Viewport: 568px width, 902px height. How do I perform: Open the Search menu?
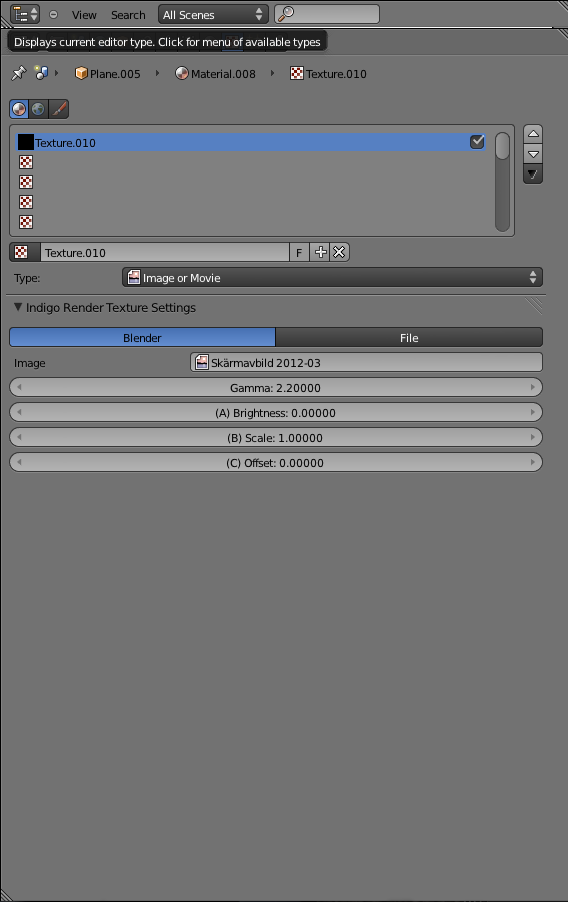click(128, 15)
